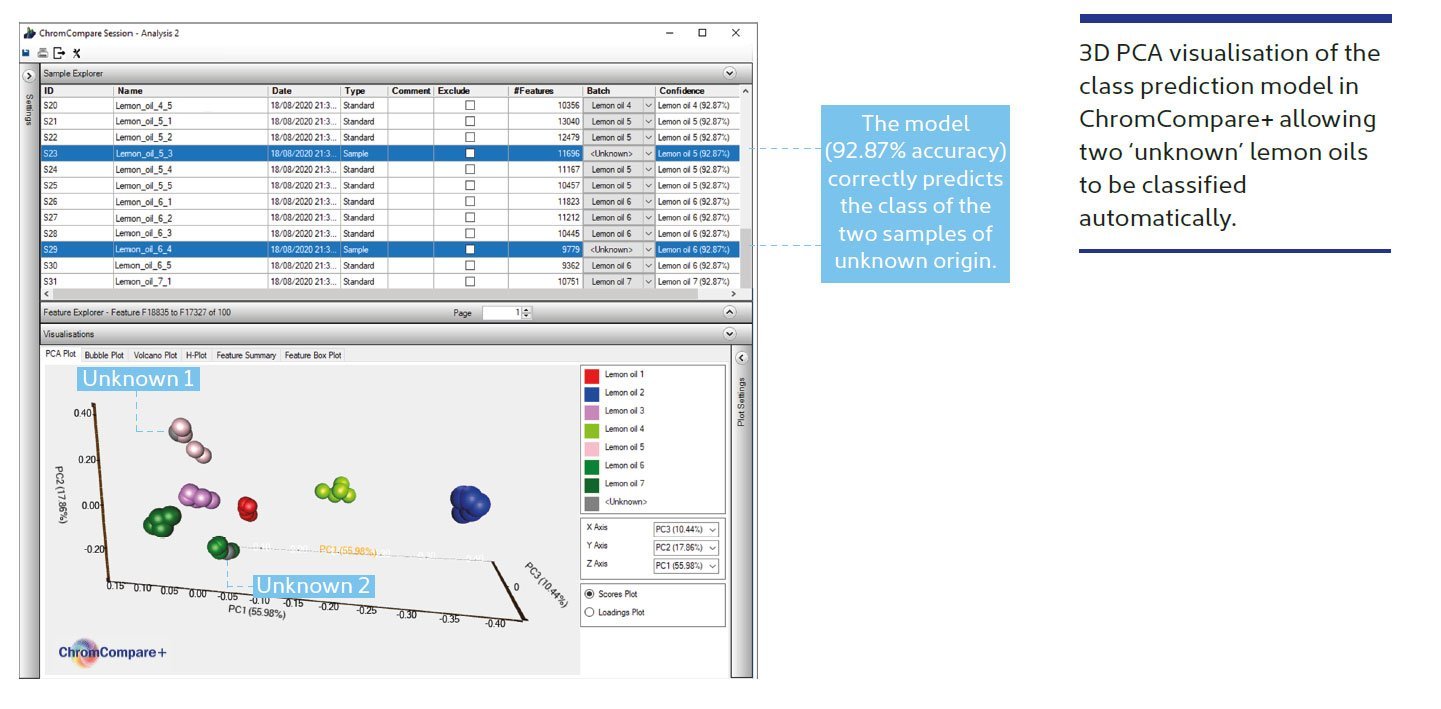Select the Loadings Plot radio button
Screen dimensions: 1441x709
coord(589,612)
